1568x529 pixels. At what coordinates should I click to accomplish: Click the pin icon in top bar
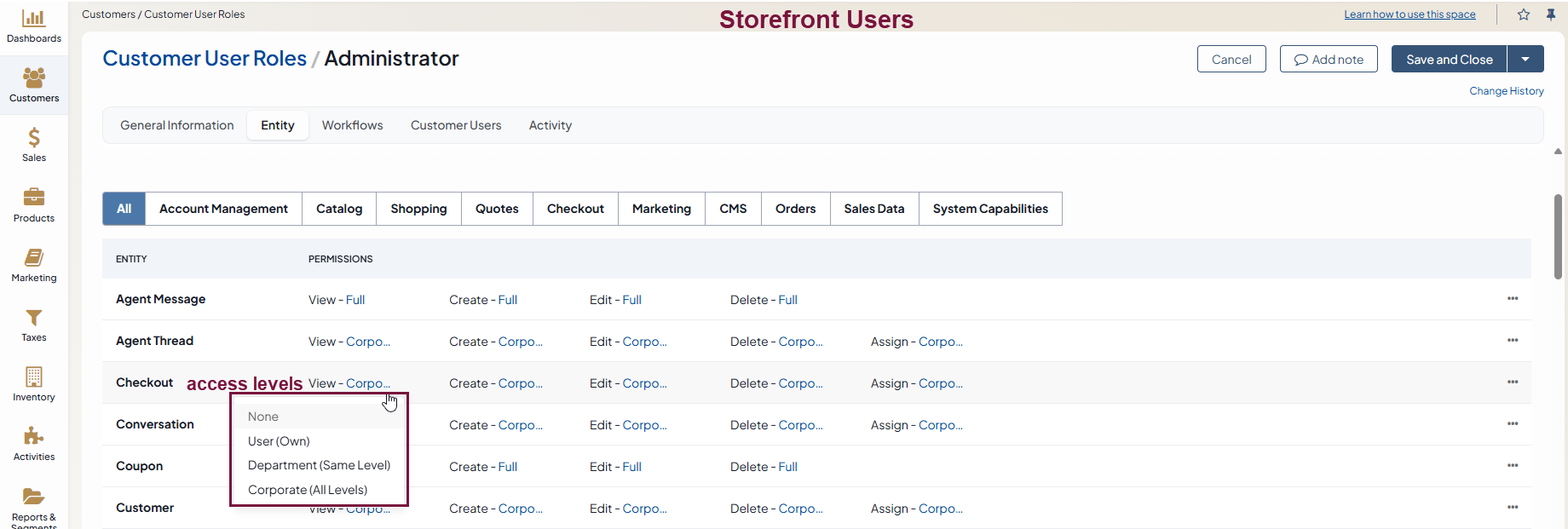pyautogui.click(x=1551, y=14)
